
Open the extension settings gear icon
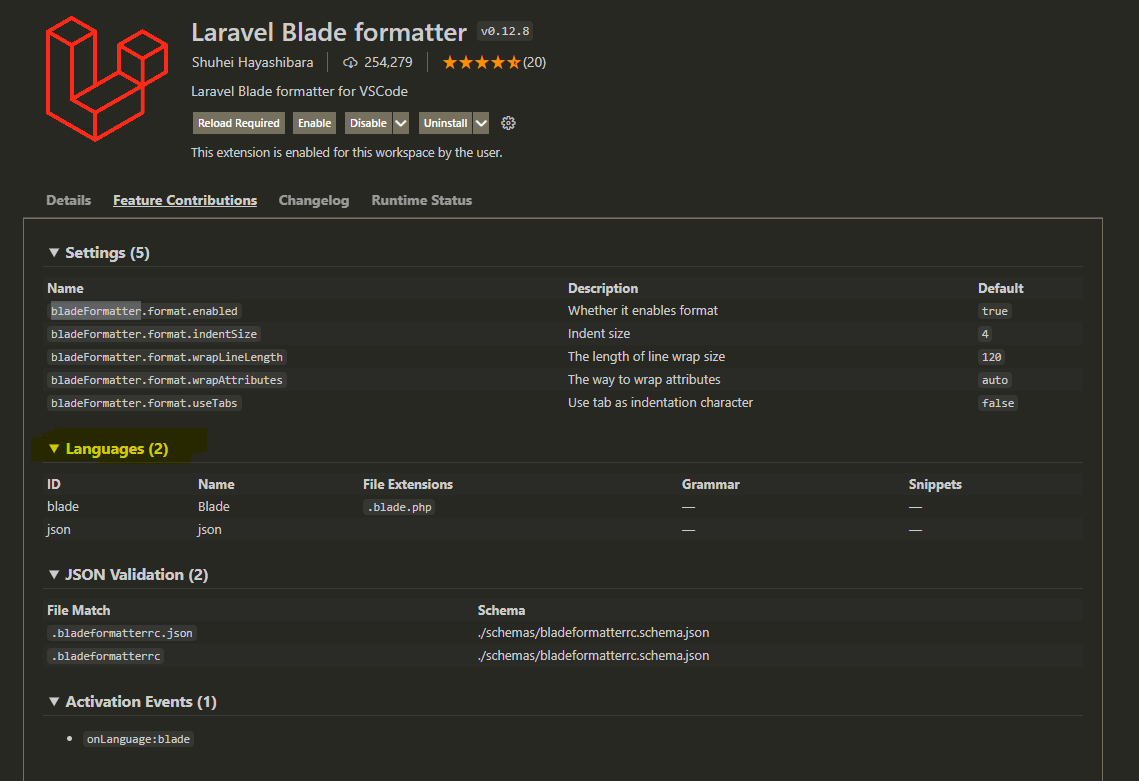[x=508, y=124]
